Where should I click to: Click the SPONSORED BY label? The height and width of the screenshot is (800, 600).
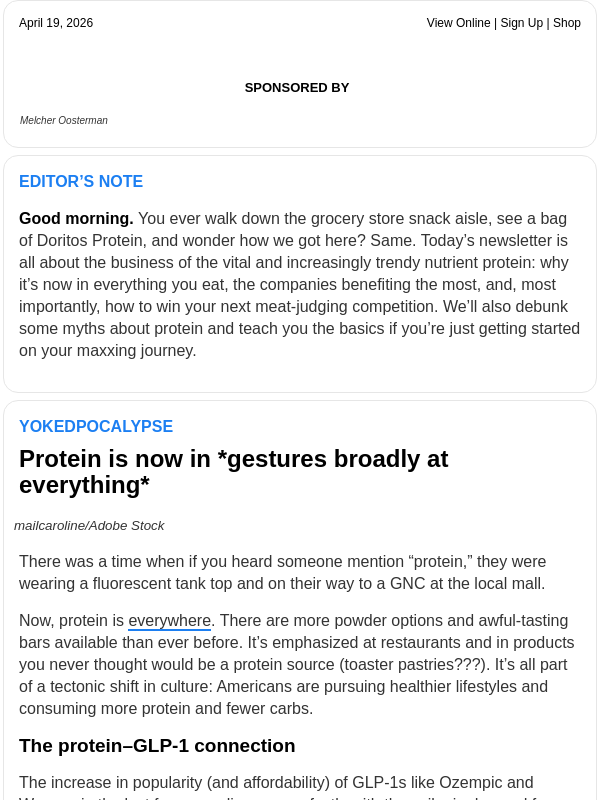click(x=297, y=87)
